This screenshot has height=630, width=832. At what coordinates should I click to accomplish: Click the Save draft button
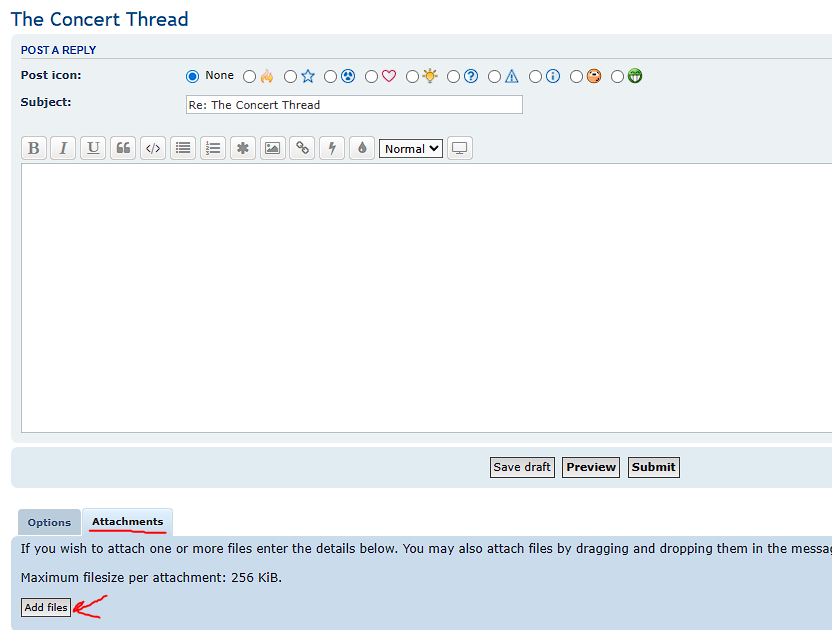click(522, 467)
